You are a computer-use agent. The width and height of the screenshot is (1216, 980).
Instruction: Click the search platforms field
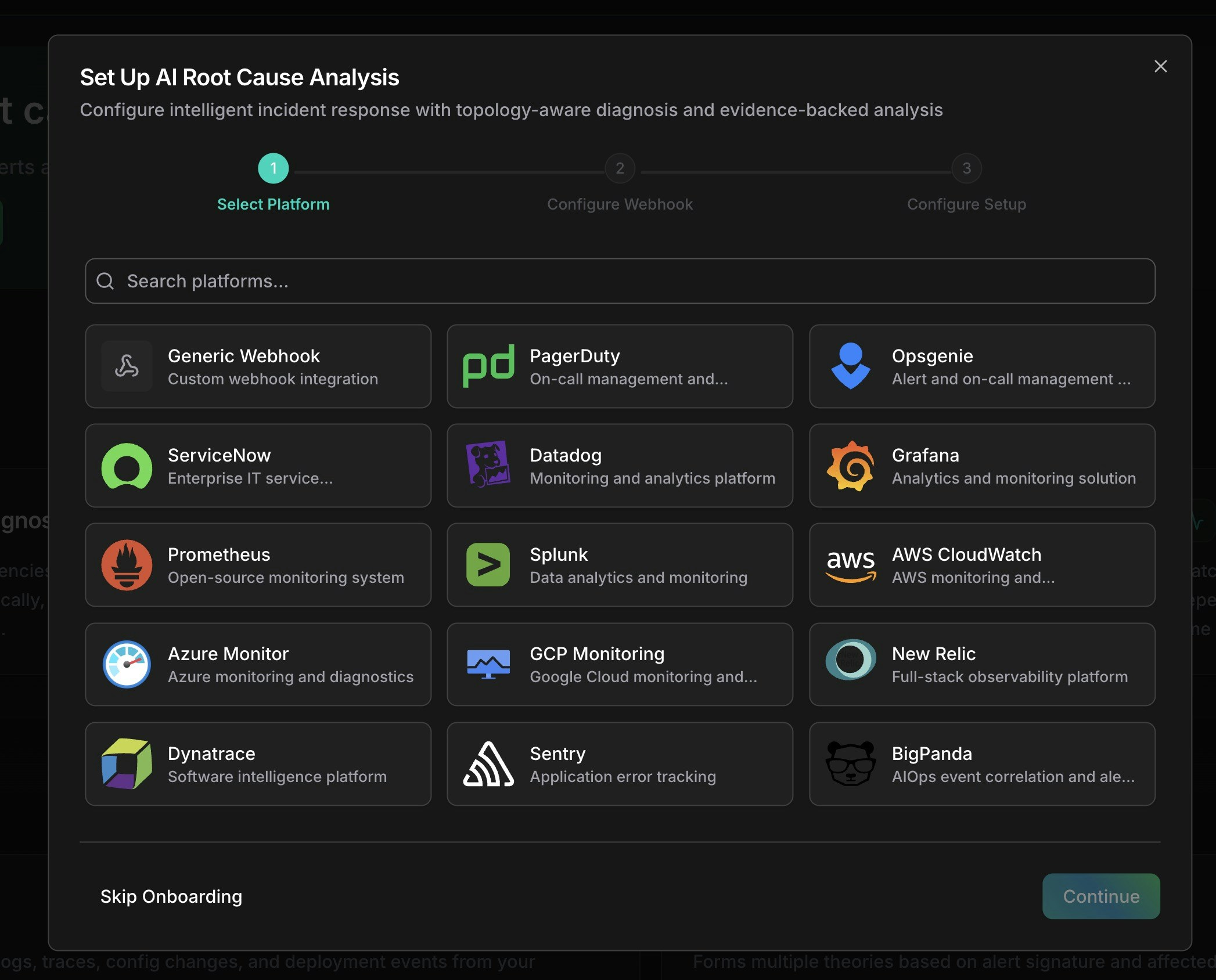(620, 281)
